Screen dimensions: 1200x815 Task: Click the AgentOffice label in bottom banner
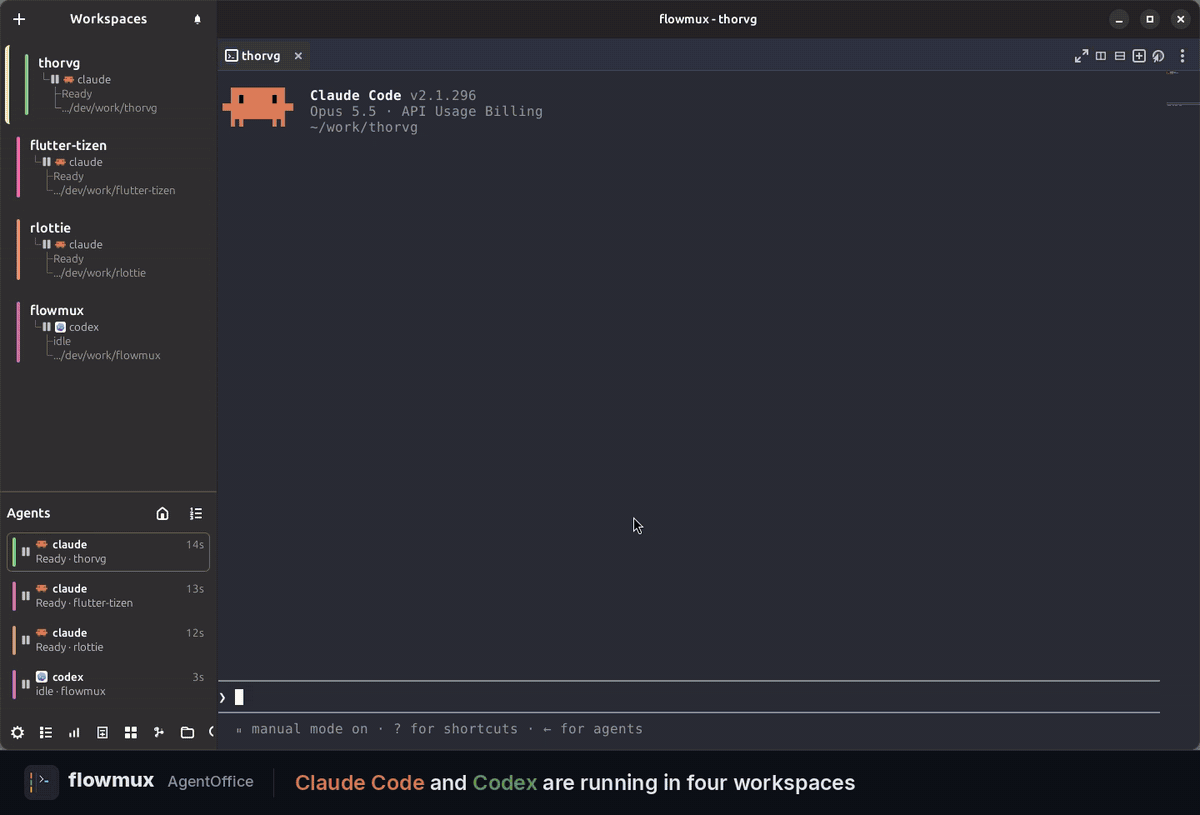pyautogui.click(x=210, y=782)
